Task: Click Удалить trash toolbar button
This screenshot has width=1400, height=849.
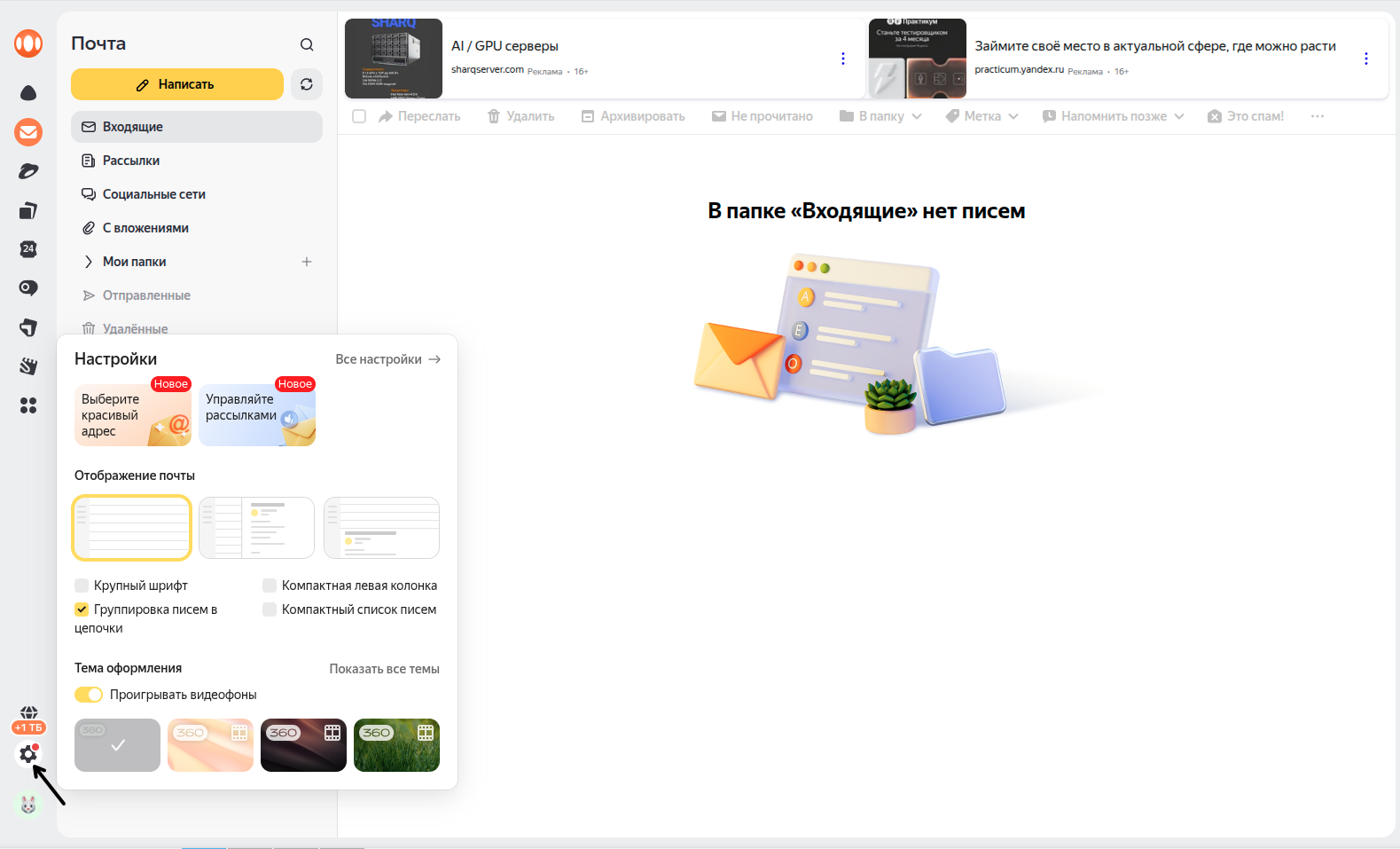Action: point(521,116)
